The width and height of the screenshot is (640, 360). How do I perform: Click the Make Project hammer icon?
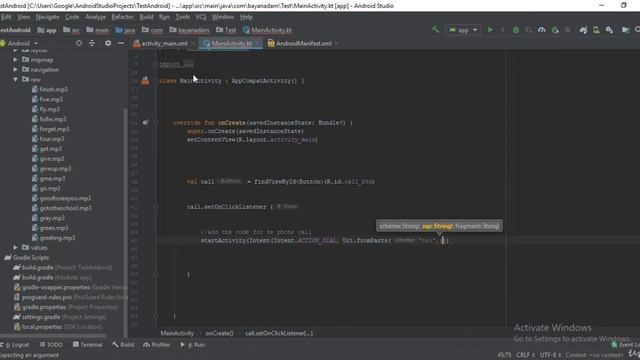(x=436, y=30)
